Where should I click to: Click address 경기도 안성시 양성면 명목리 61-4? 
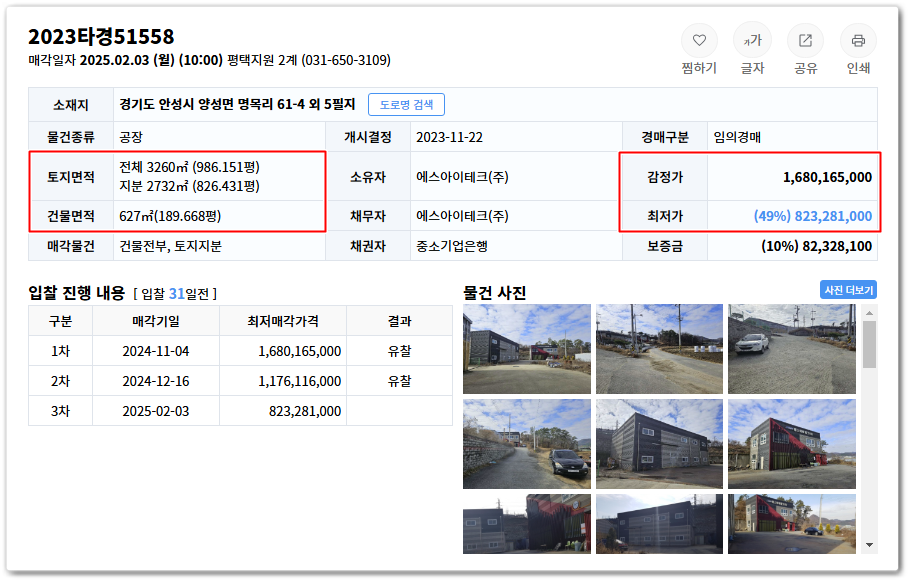coord(212,105)
